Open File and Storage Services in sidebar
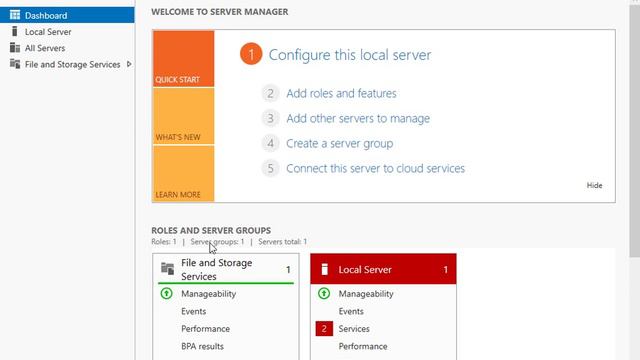Viewport: 640px width, 360px height. pyautogui.click(x=67, y=64)
